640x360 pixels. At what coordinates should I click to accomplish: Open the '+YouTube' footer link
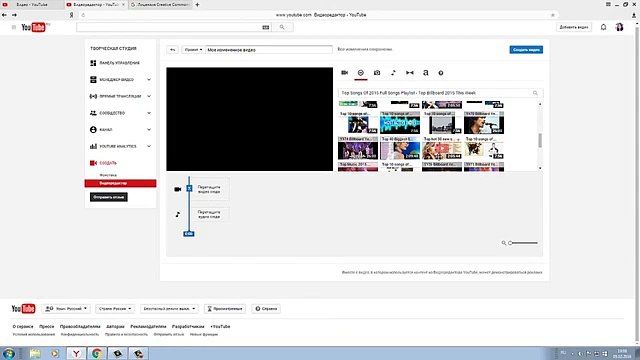click(x=220, y=327)
